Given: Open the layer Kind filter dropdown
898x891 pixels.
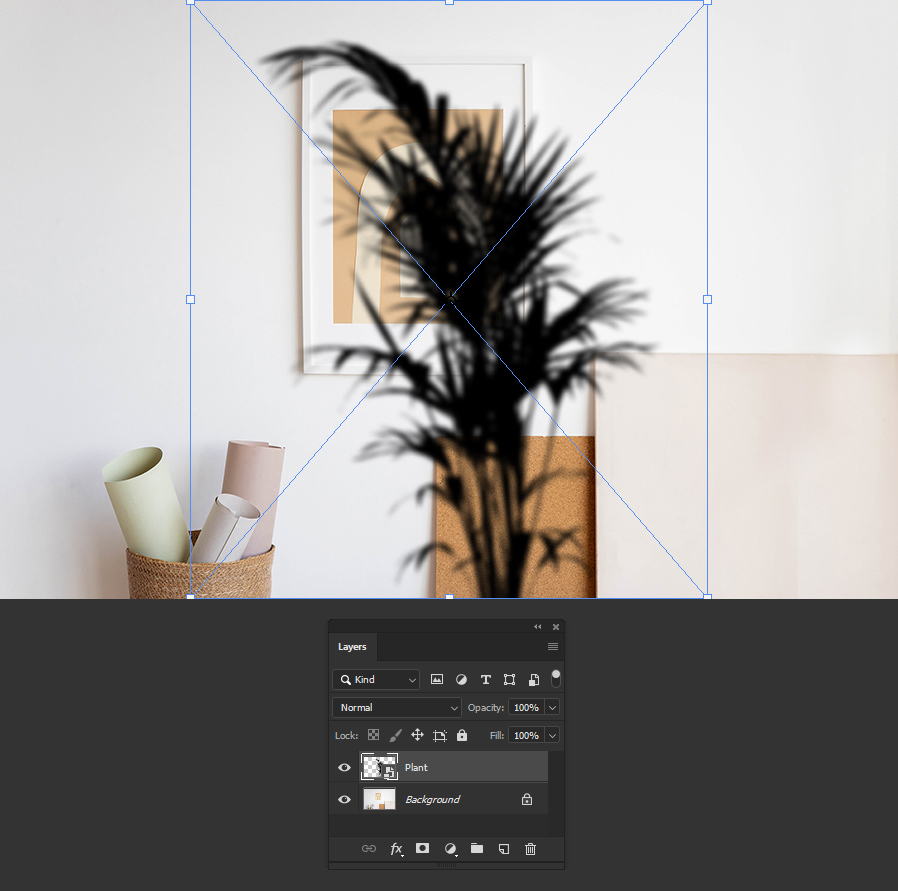Looking at the screenshot, I should pyautogui.click(x=376, y=679).
